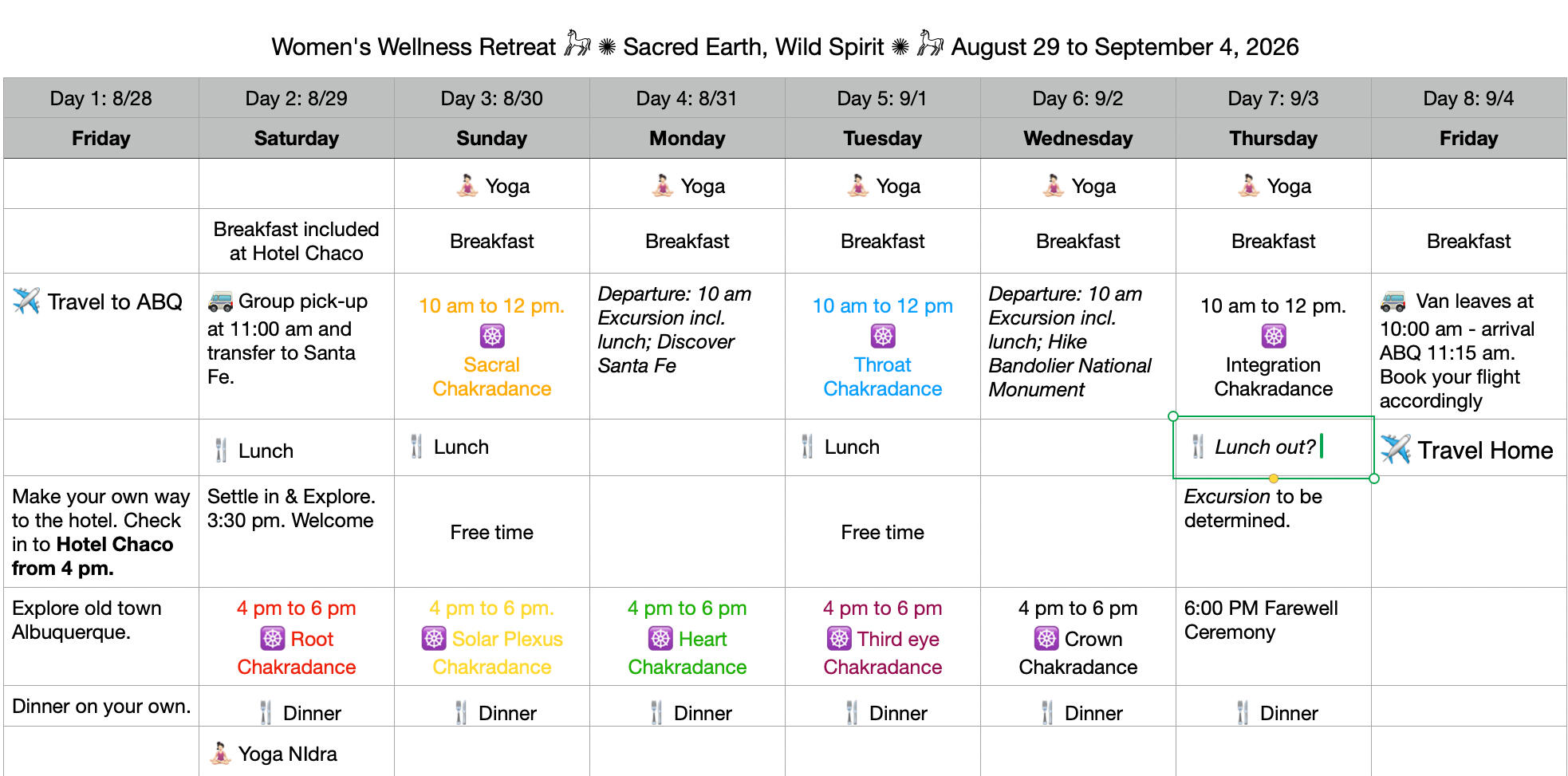The height and width of the screenshot is (776, 1568).
Task: Click the purple wheel icon above Sacral Chakradance
Action: coord(492,336)
